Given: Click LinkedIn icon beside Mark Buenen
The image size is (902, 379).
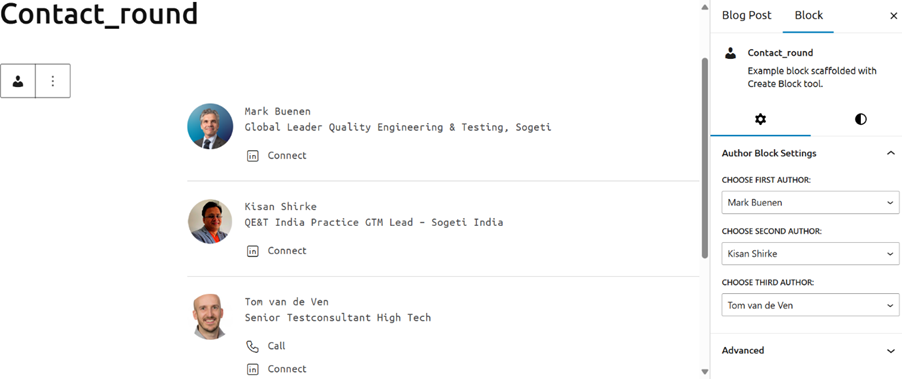Looking at the screenshot, I should (x=252, y=156).
